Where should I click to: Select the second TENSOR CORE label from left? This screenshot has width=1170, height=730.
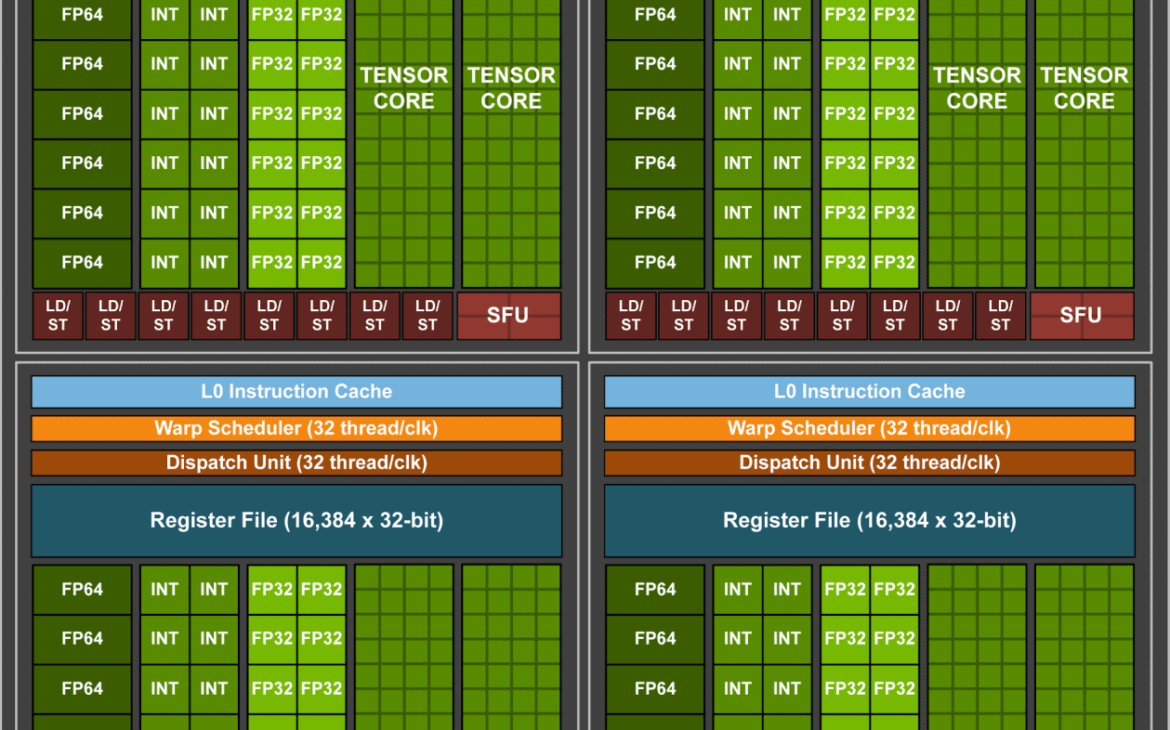(511, 89)
